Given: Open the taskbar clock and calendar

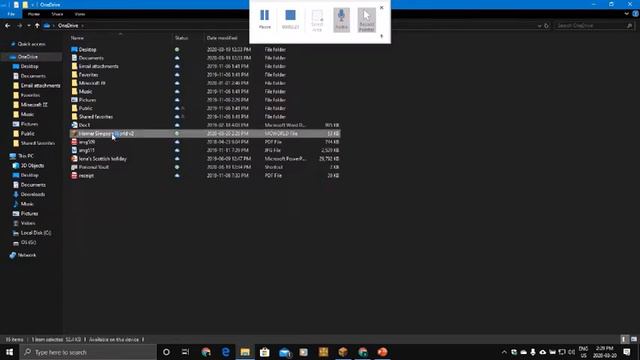Looking at the screenshot, I should click(x=604, y=352).
